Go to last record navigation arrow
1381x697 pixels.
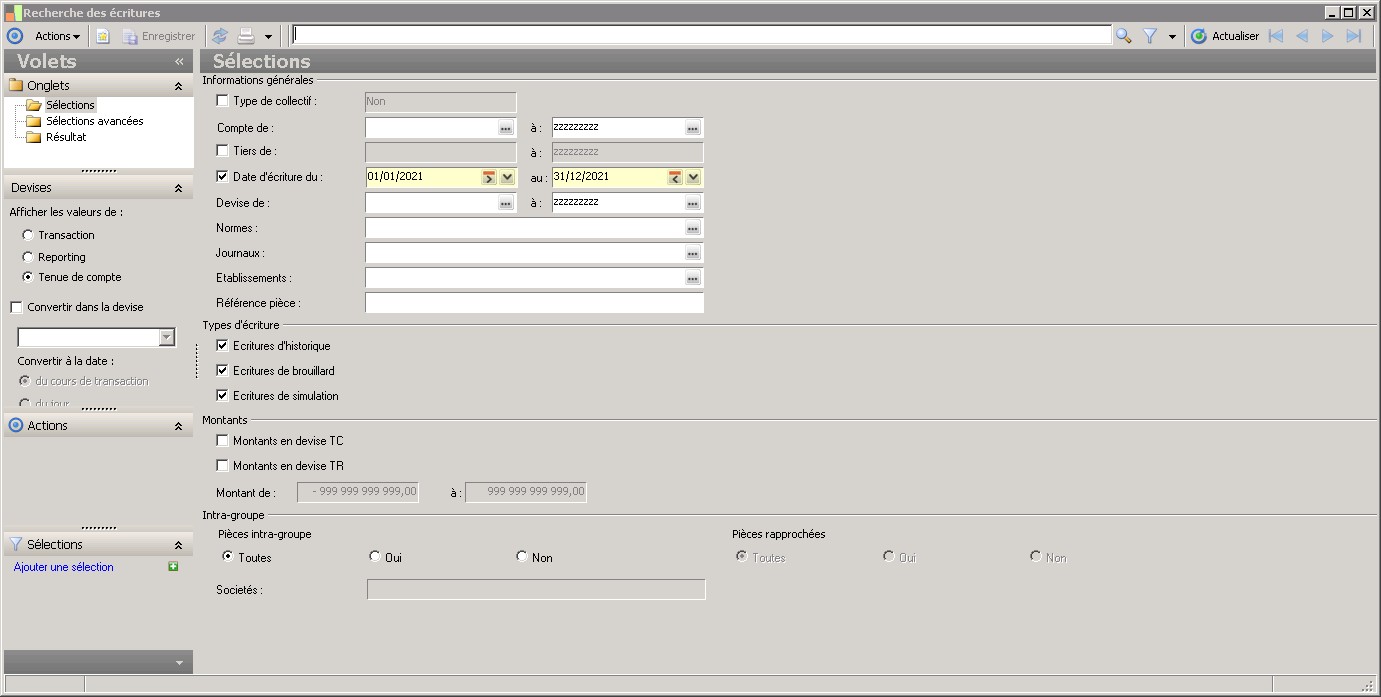click(1354, 36)
